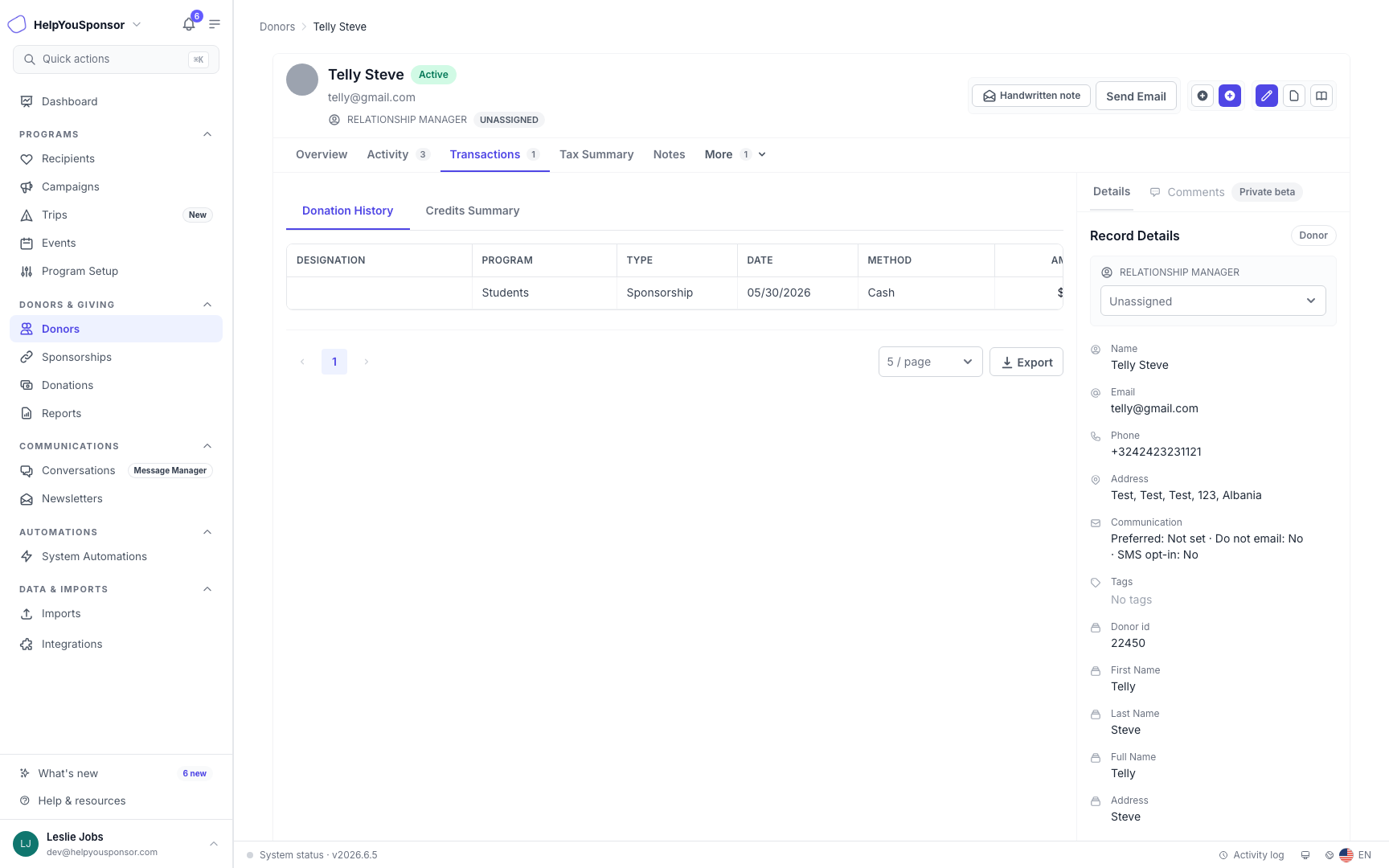Click the dark plus icon button
The width and height of the screenshot is (1389, 868).
[x=1203, y=96]
